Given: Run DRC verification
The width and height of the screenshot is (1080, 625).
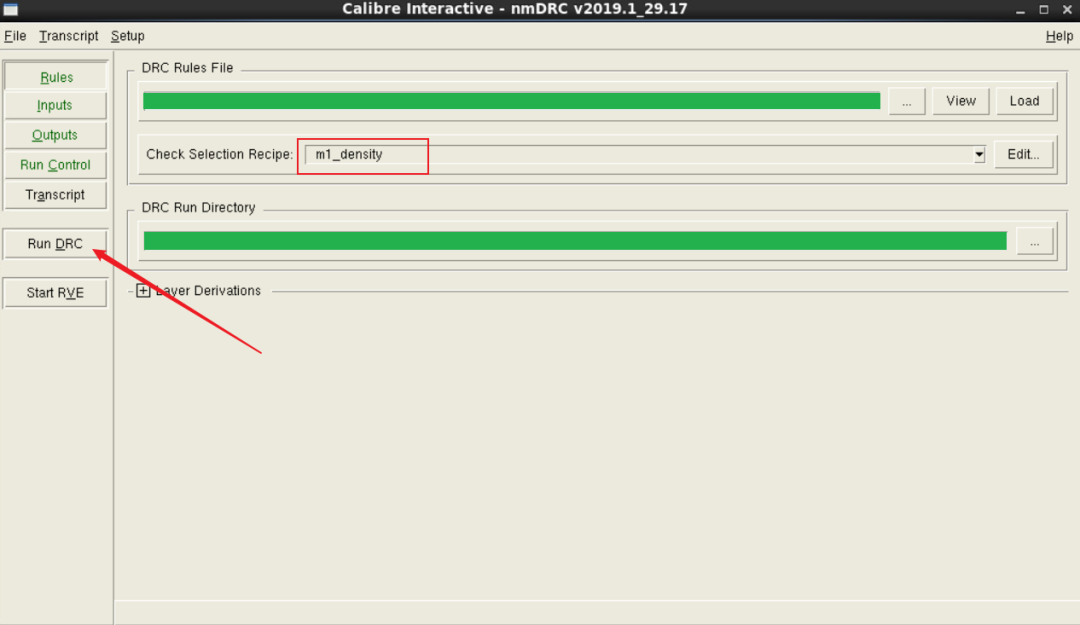Looking at the screenshot, I should (x=55, y=243).
